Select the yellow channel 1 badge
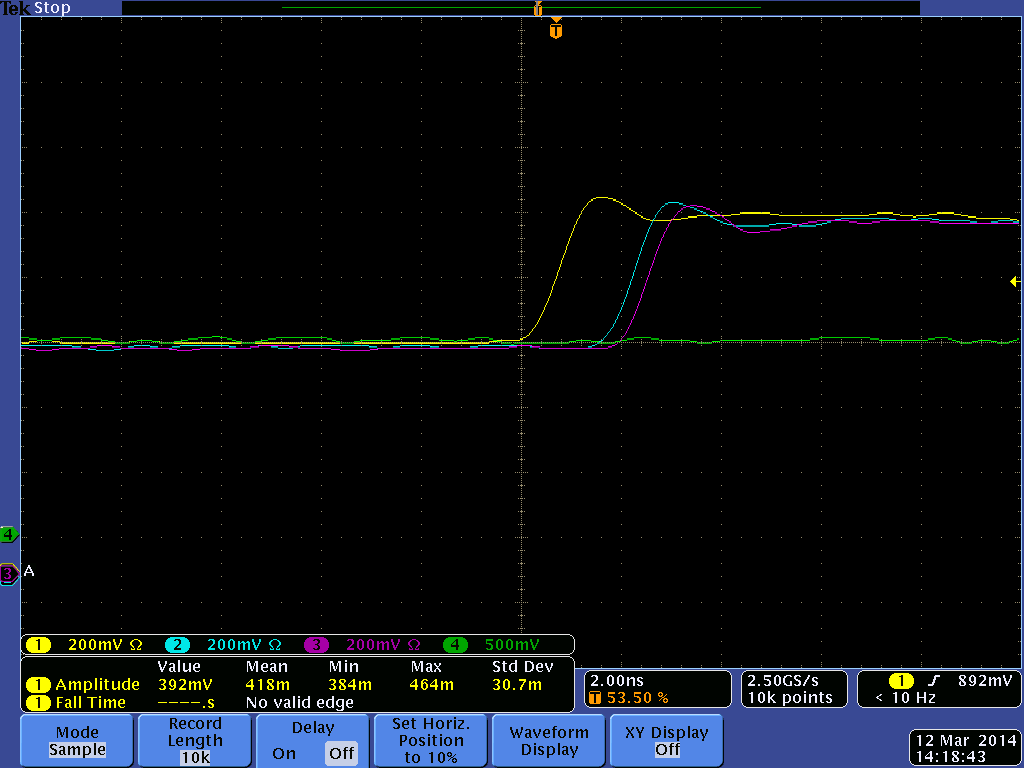 (x=38, y=645)
